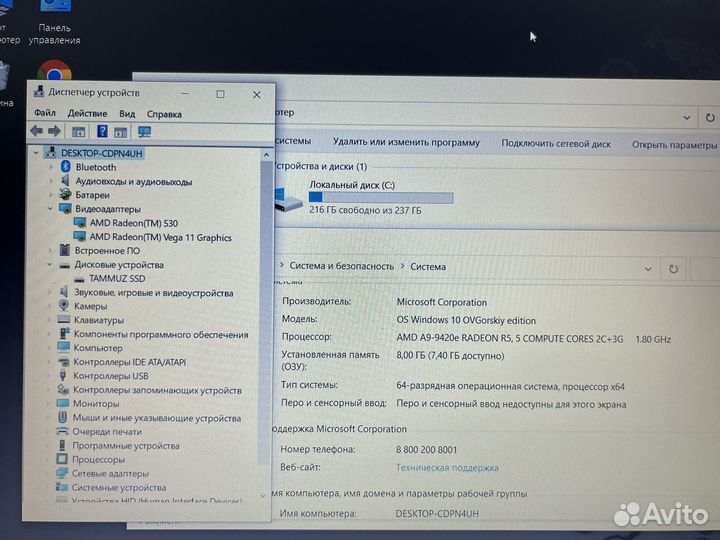The image size is (720, 540).
Task: Click the Клавиатуры keyboard icon
Action: (63, 320)
